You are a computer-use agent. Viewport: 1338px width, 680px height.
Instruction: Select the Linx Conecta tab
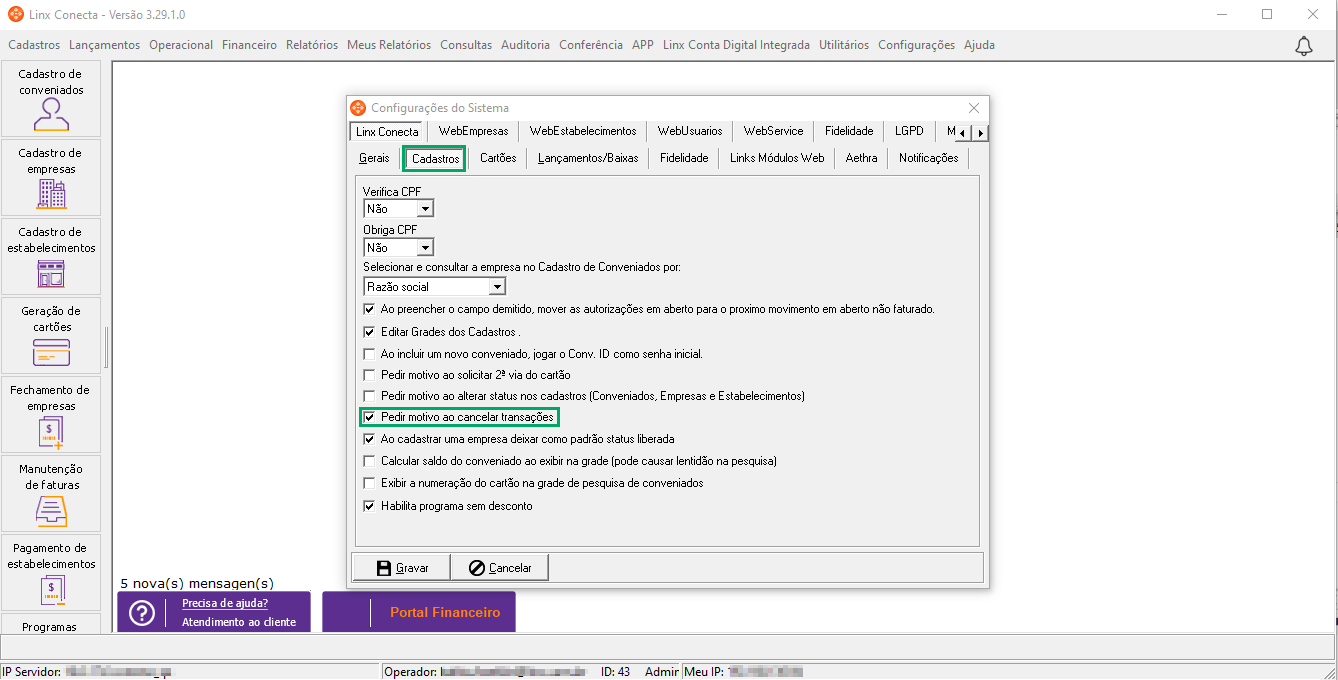pyautogui.click(x=388, y=131)
